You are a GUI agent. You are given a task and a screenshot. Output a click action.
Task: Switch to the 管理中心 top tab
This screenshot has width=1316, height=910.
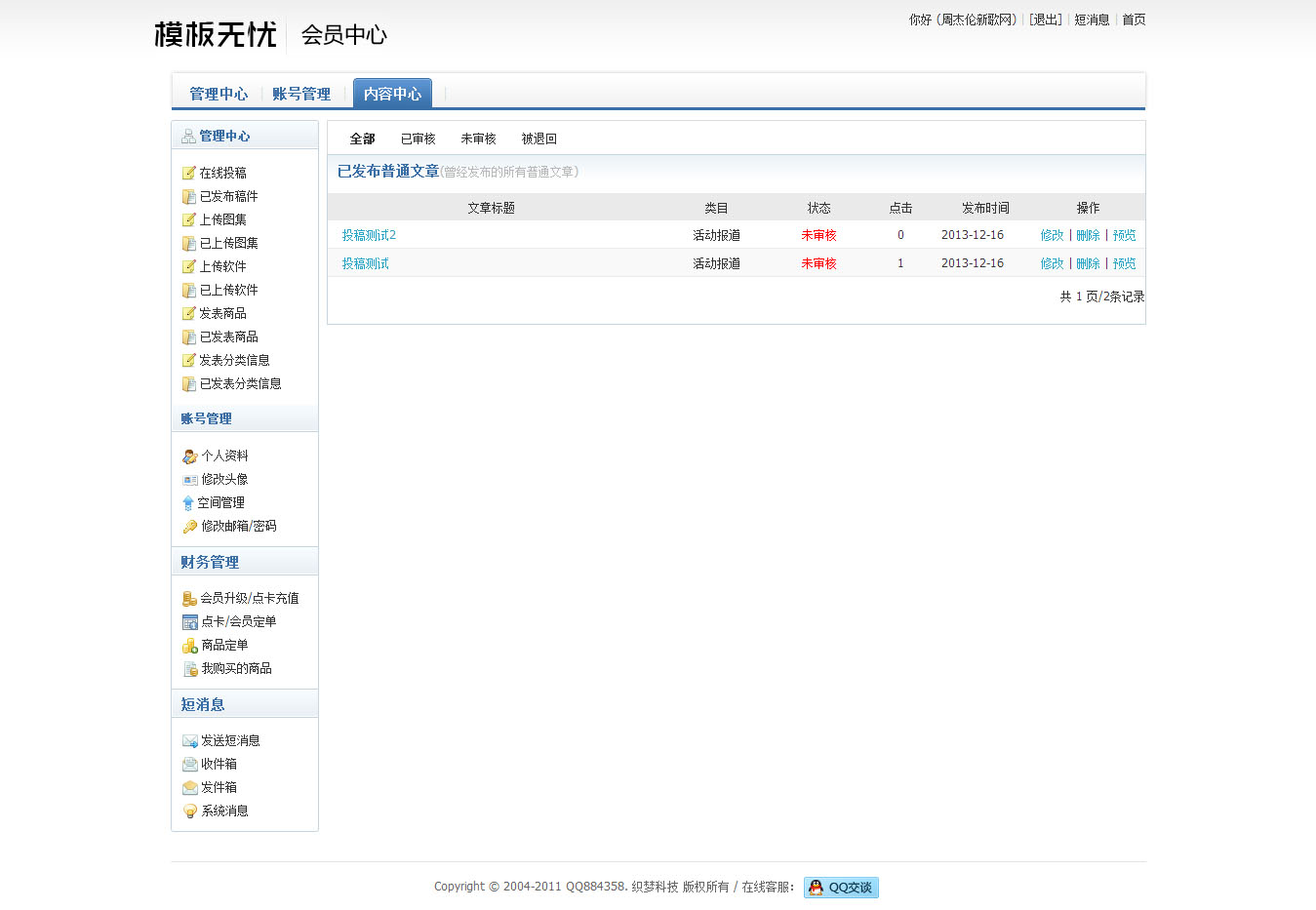[219, 94]
